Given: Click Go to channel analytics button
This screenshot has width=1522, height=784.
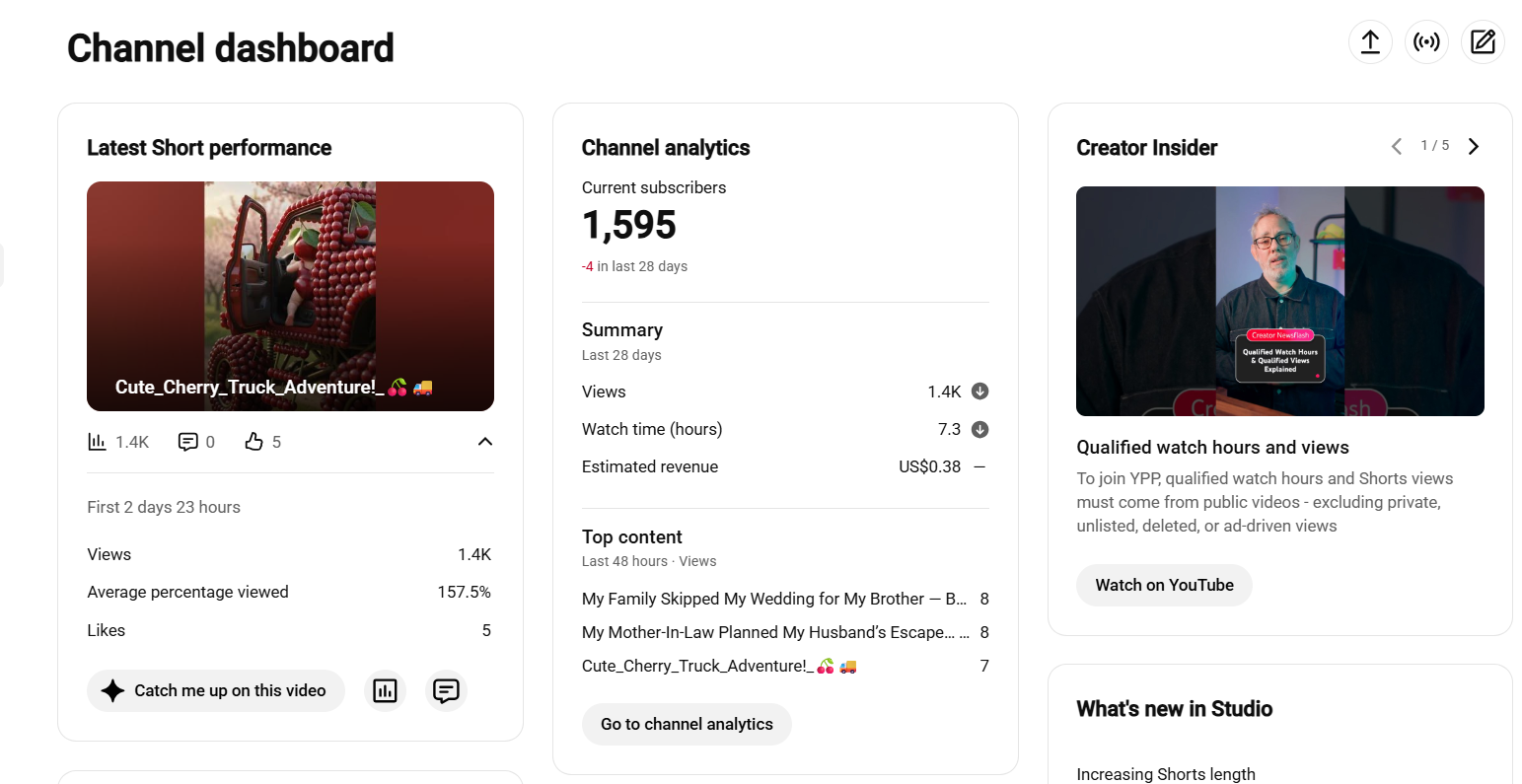Looking at the screenshot, I should 687,724.
